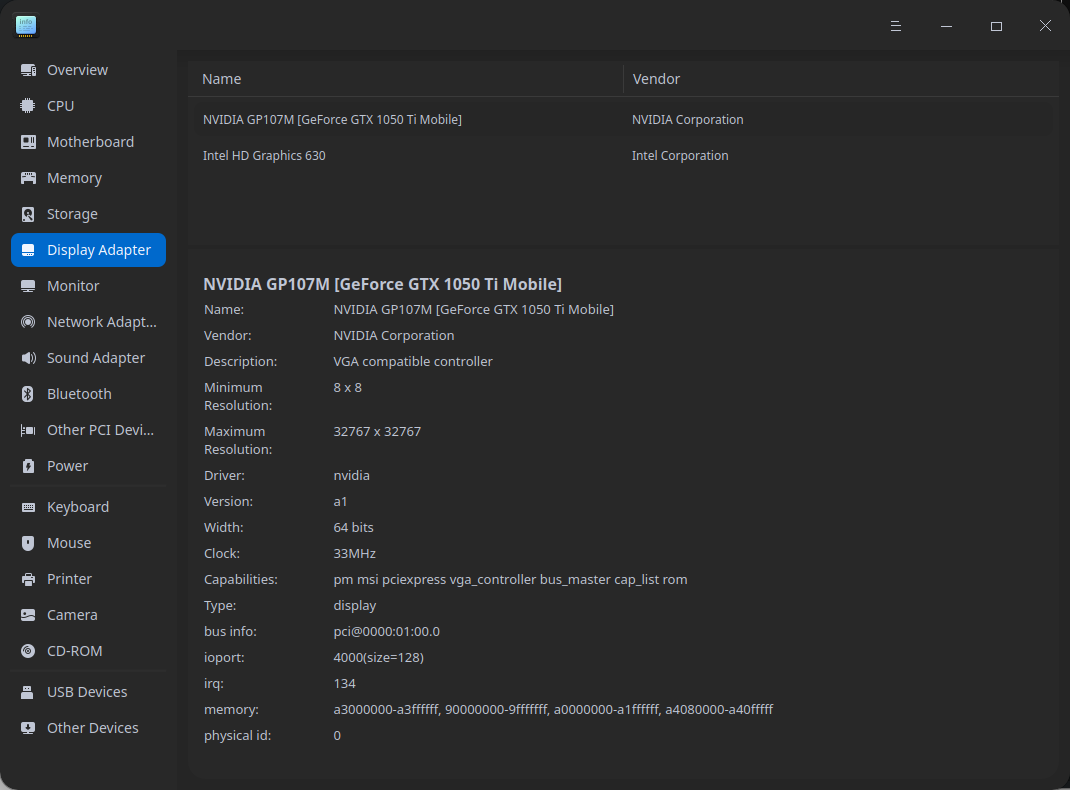This screenshot has height=790, width=1070.
Task: Show Memory information
Action: [x=89, y=178]
